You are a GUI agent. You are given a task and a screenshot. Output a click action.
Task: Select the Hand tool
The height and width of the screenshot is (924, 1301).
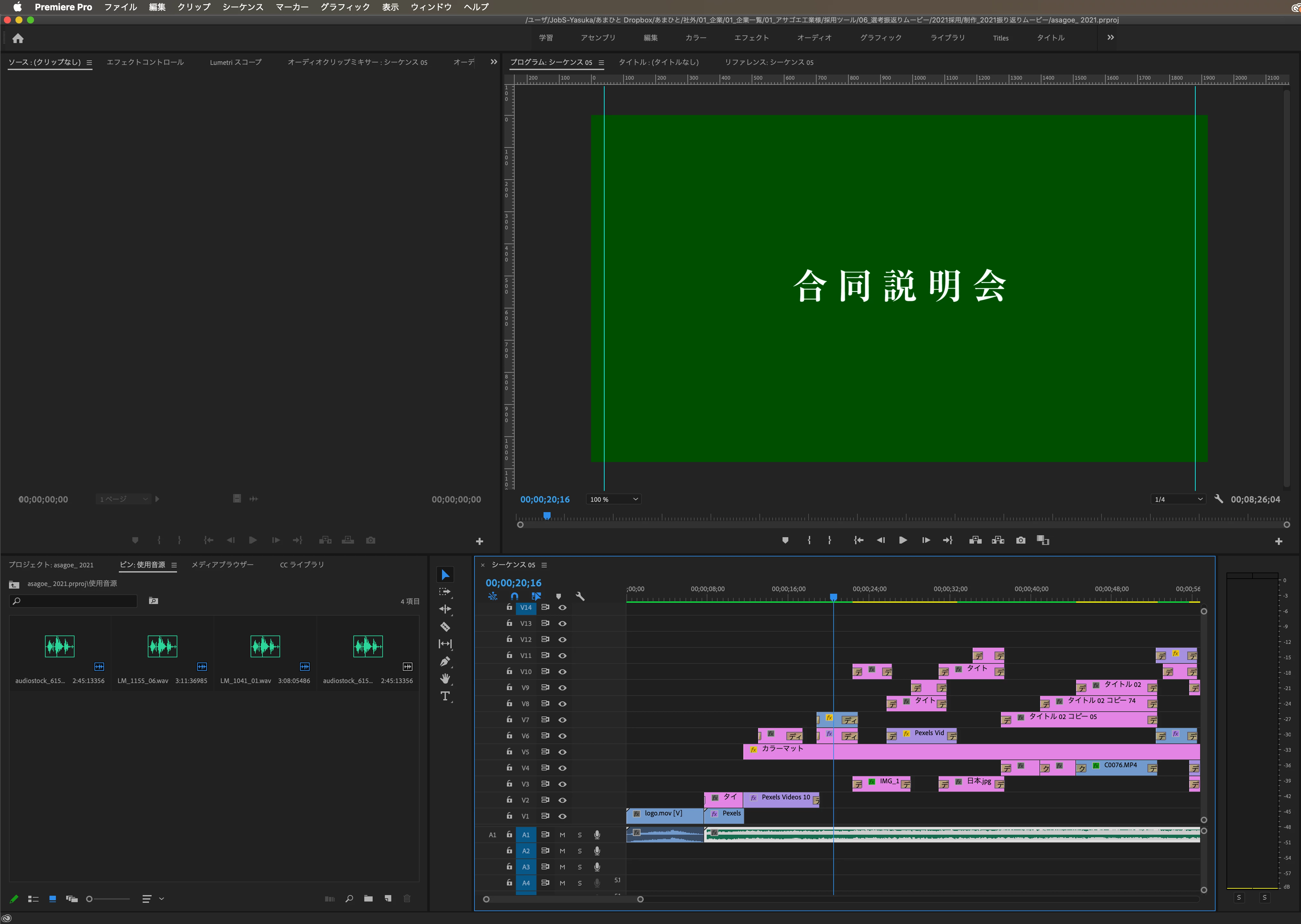446,678
